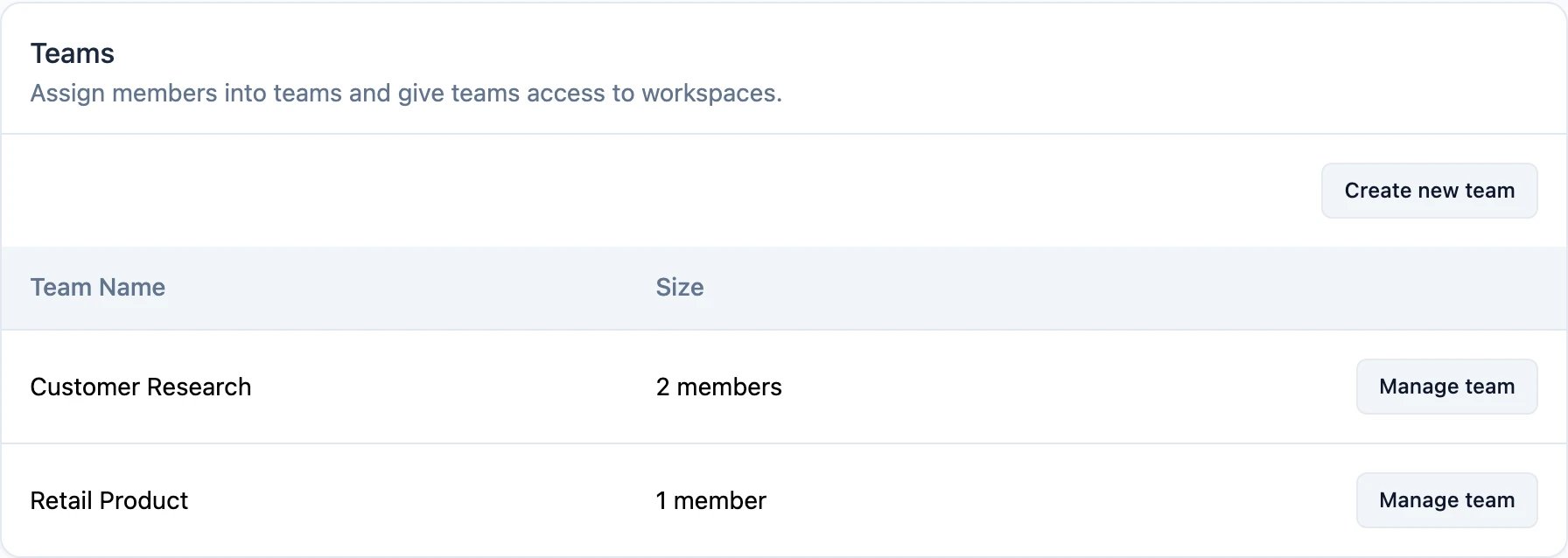Click the Teams section heading

point(73,53)
